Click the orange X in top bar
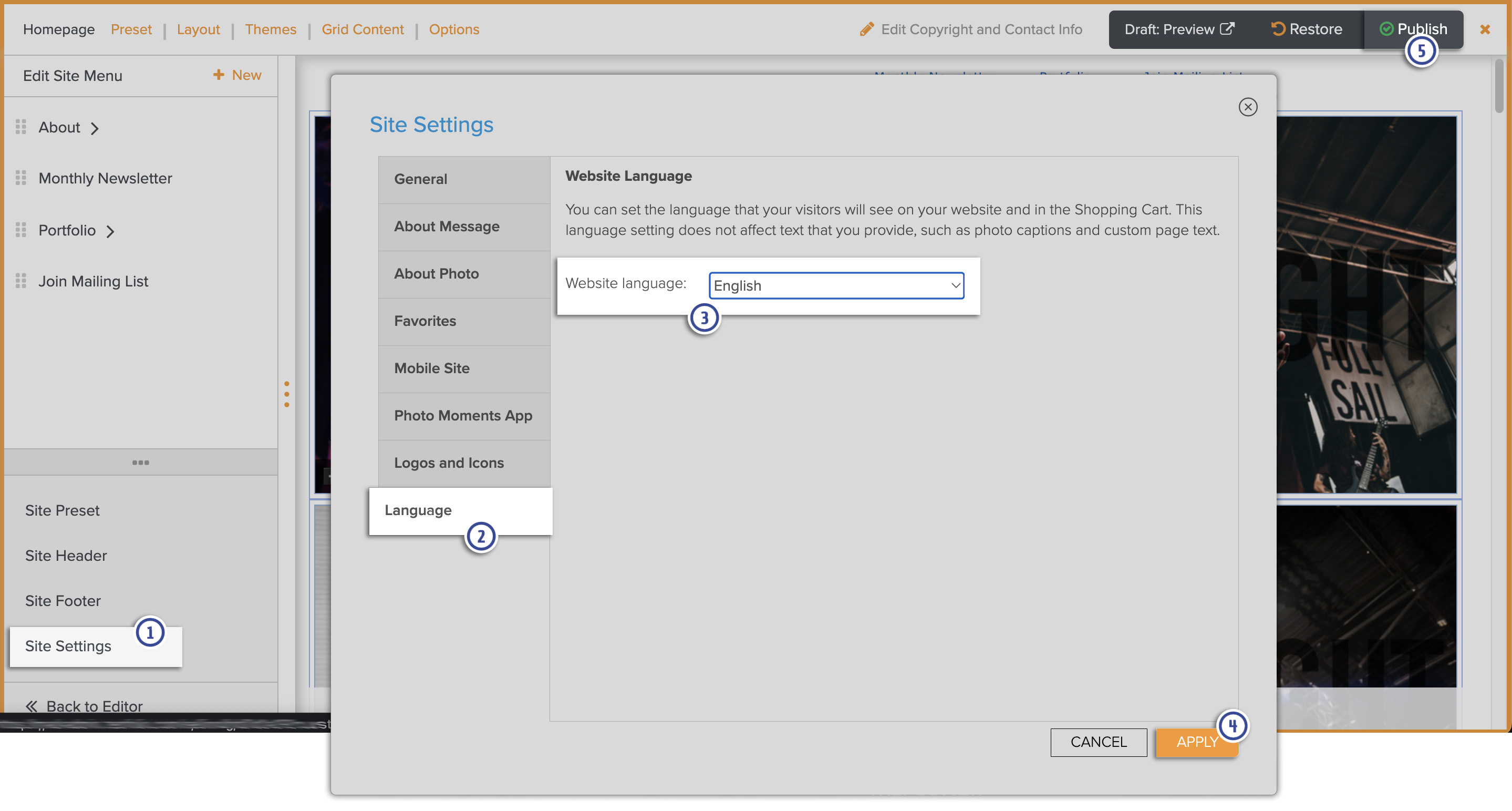This screenshot has width=1512, height=811. click(1484, 29)
